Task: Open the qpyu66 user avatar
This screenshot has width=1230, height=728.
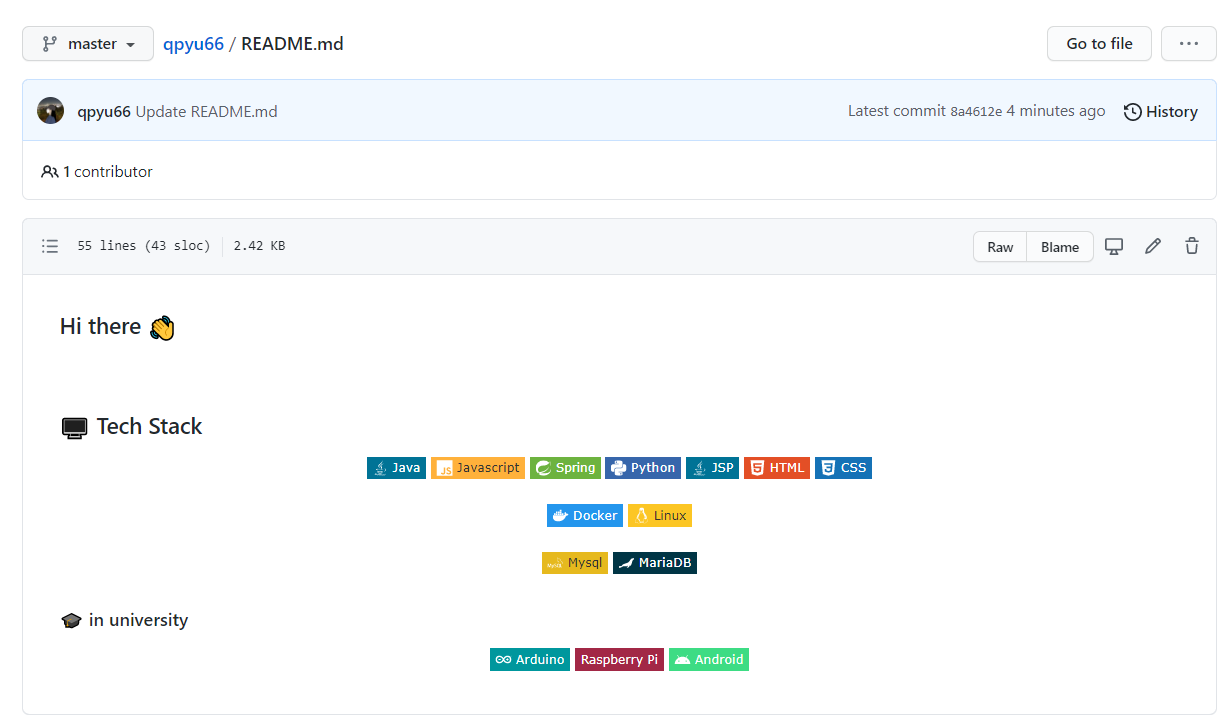Action: click(x=51, y=111)
